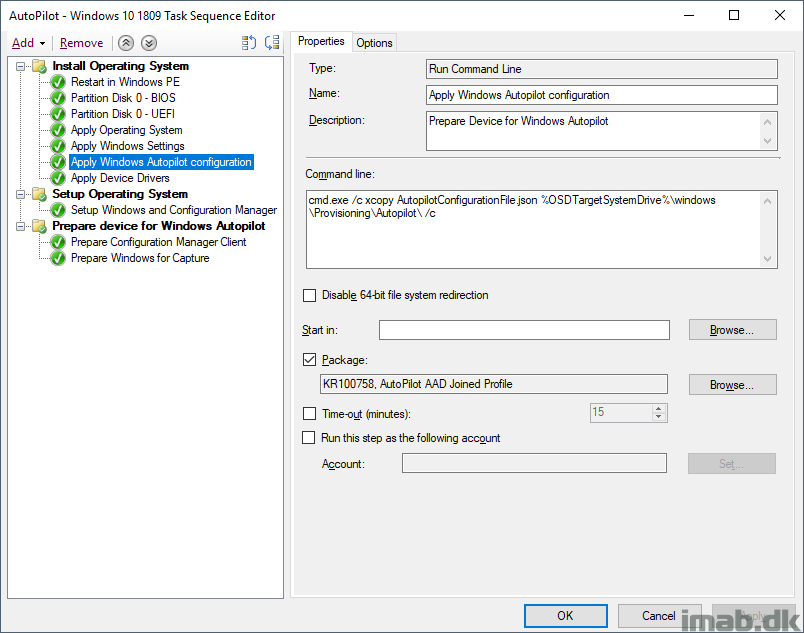Click Browse next to Package field
The height and width of the screenshot is (633, 804).
click(732, 385)
